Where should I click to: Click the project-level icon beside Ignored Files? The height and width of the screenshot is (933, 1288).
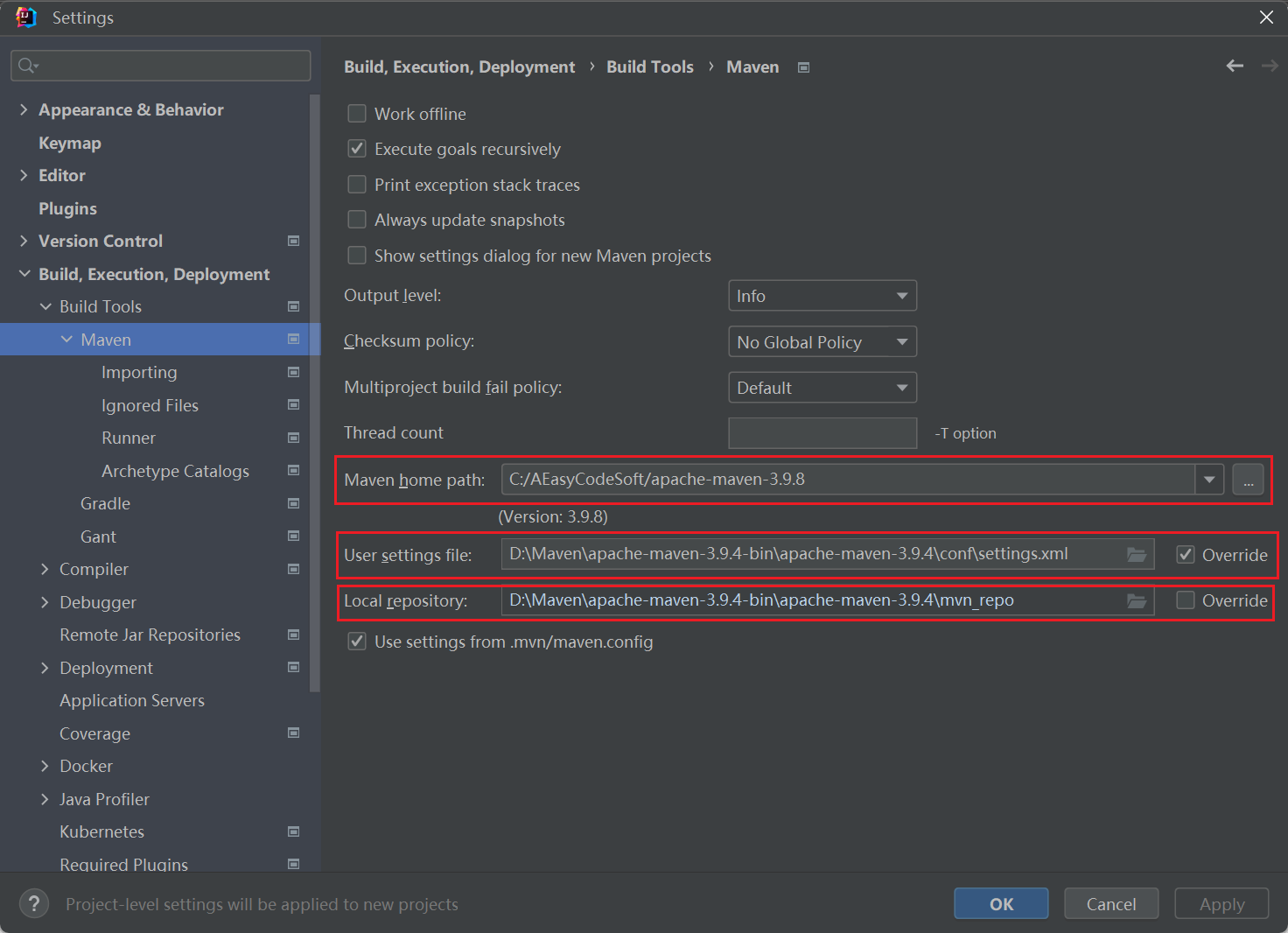click(x=294, y=405)
